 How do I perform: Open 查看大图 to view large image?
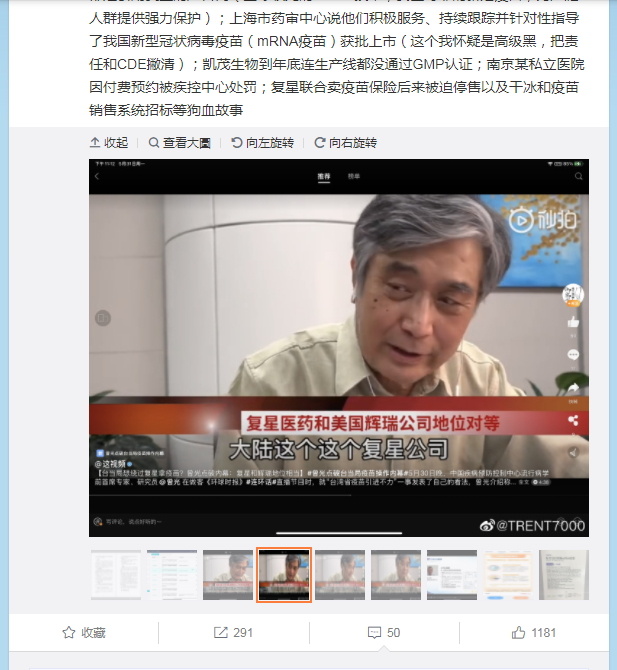179,143
